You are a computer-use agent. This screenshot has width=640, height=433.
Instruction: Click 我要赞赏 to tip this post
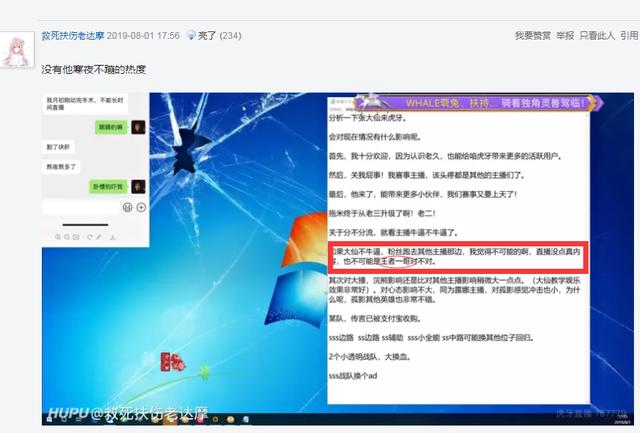[x=532, y=36]
